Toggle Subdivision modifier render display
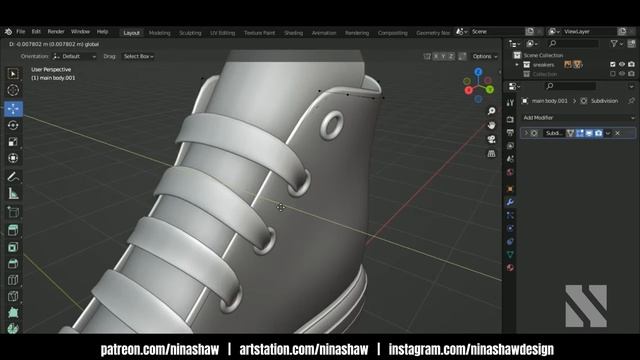The image size is (640, 360). point(598,133)
